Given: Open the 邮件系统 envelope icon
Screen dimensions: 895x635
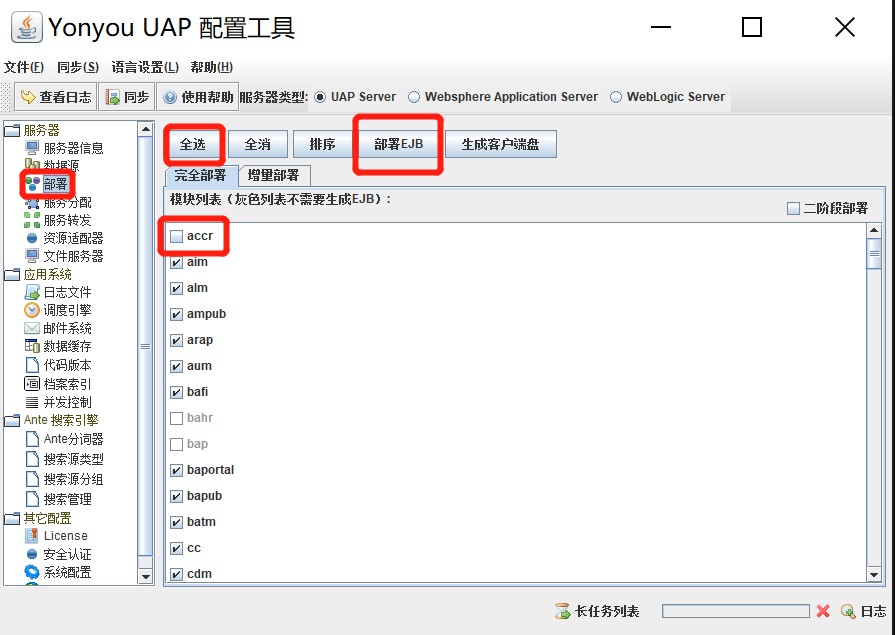Looking at the screenshot, I should pos(32,328).
